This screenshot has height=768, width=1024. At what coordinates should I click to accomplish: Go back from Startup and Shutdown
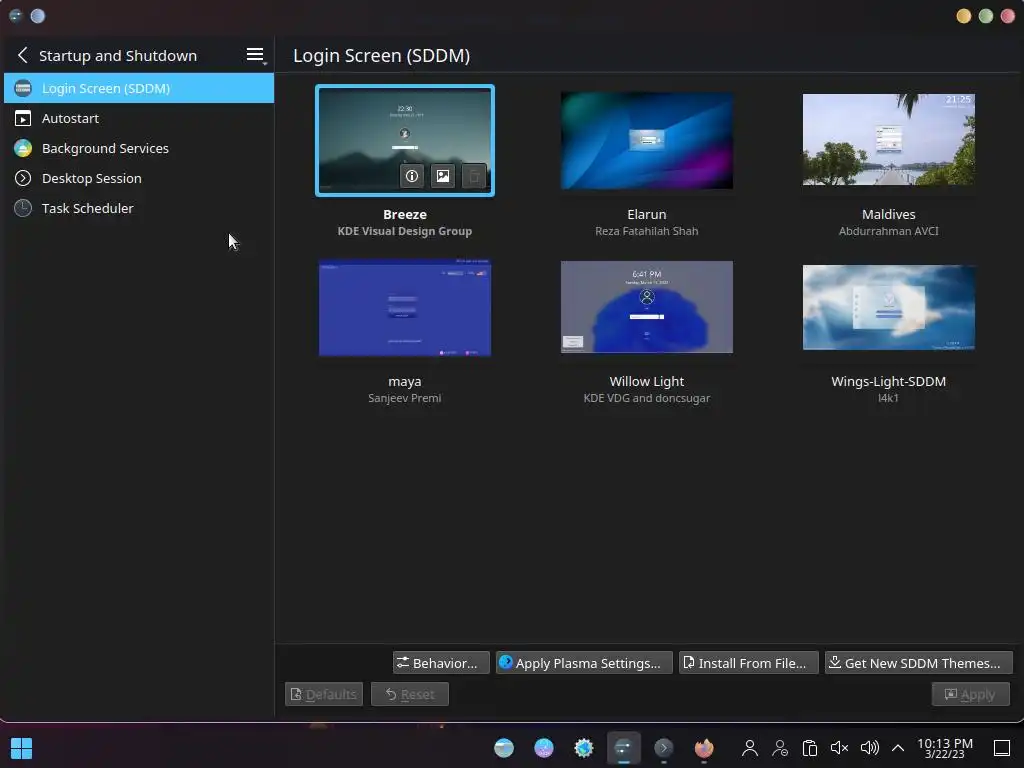[x=23, y=56]
